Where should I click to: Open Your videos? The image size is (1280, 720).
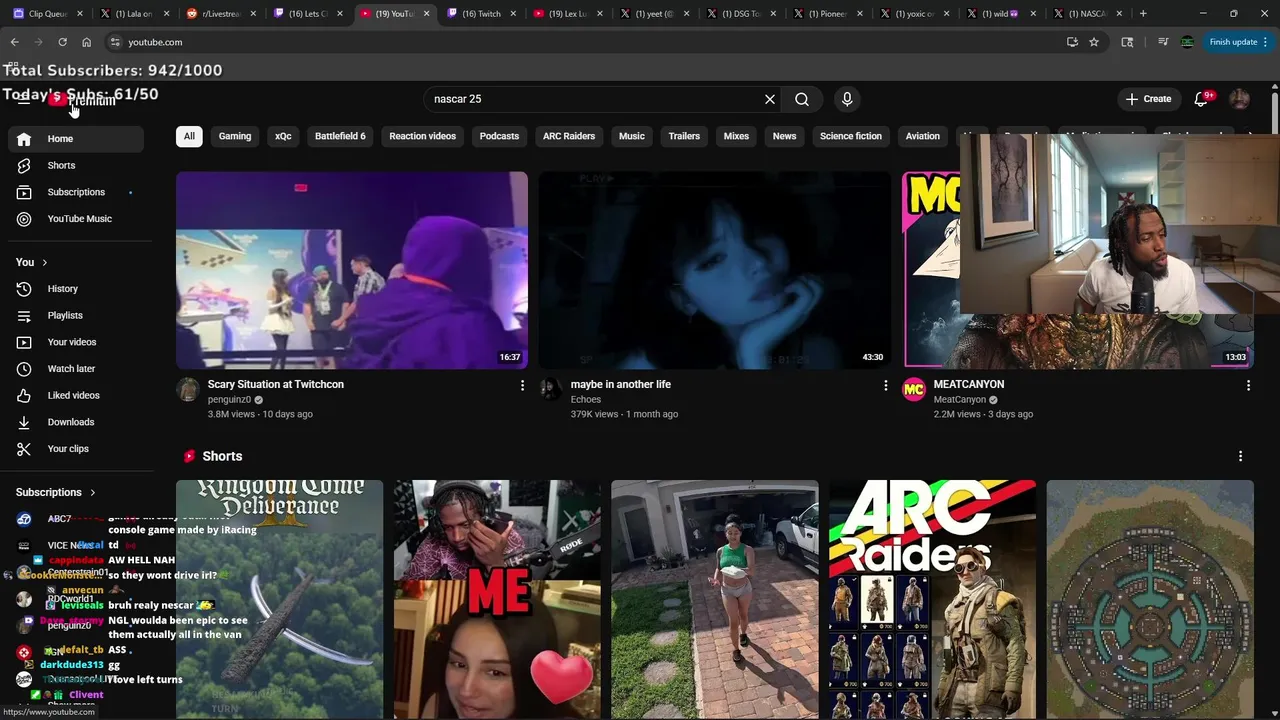(76, 342)
